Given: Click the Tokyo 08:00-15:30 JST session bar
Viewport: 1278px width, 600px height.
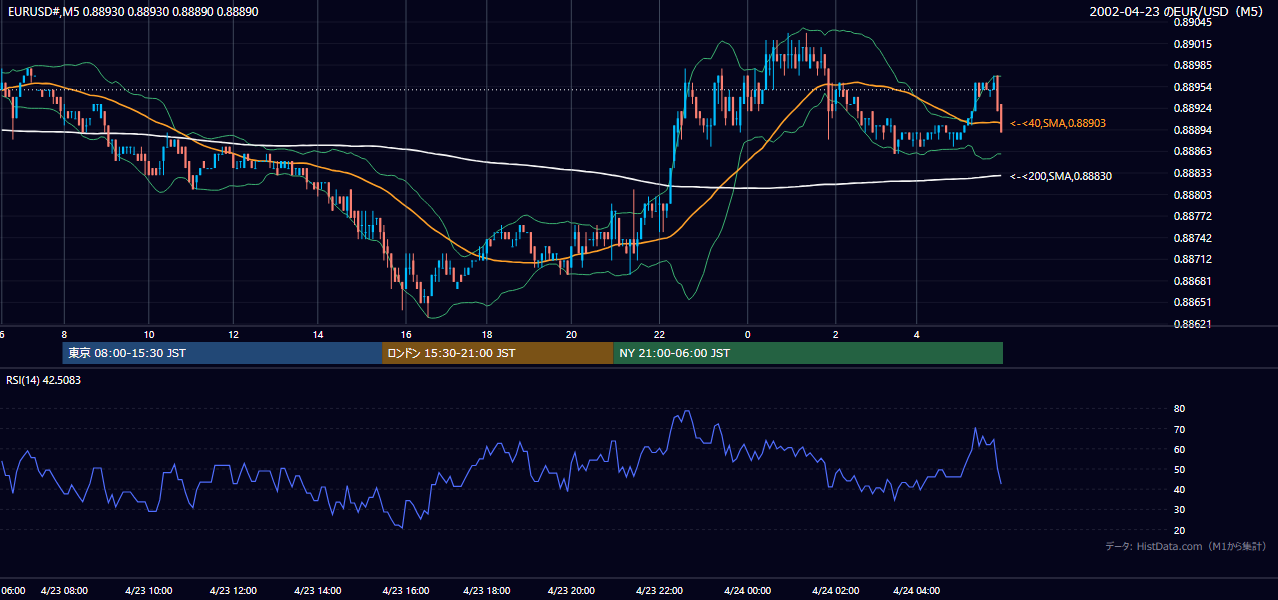Looking at the screenshot, I should (x=221, y=353).
